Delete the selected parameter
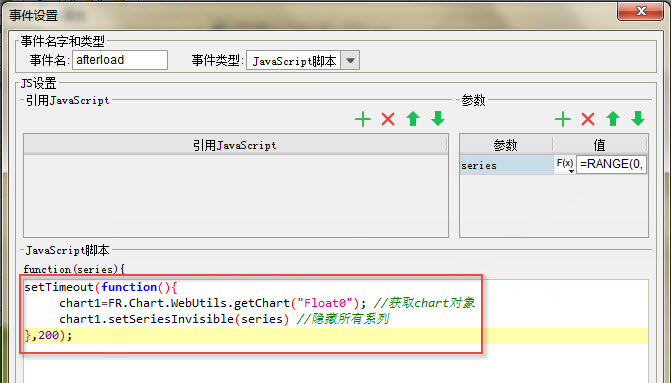The width and height of the screenshot is (671, 383). point(588,119)
